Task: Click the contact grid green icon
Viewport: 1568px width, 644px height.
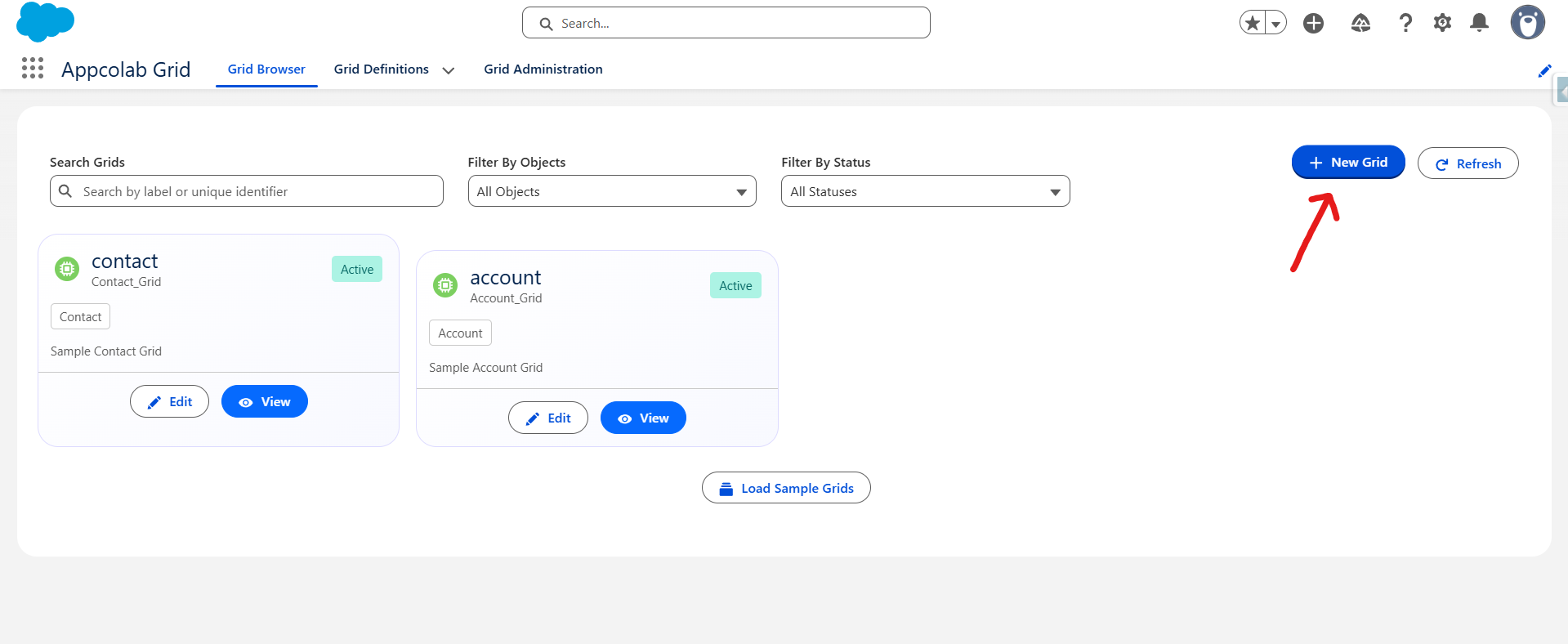Action: [x=67, y=268]
